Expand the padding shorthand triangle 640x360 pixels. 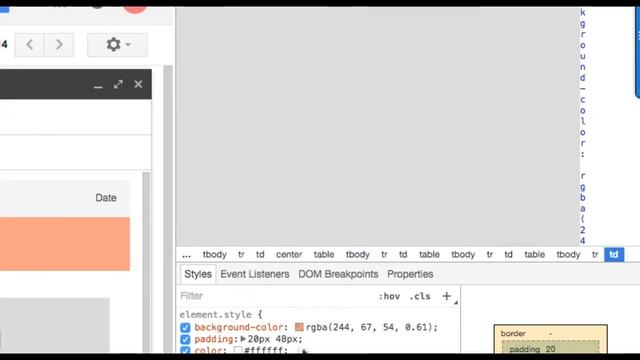coord(243,339)
